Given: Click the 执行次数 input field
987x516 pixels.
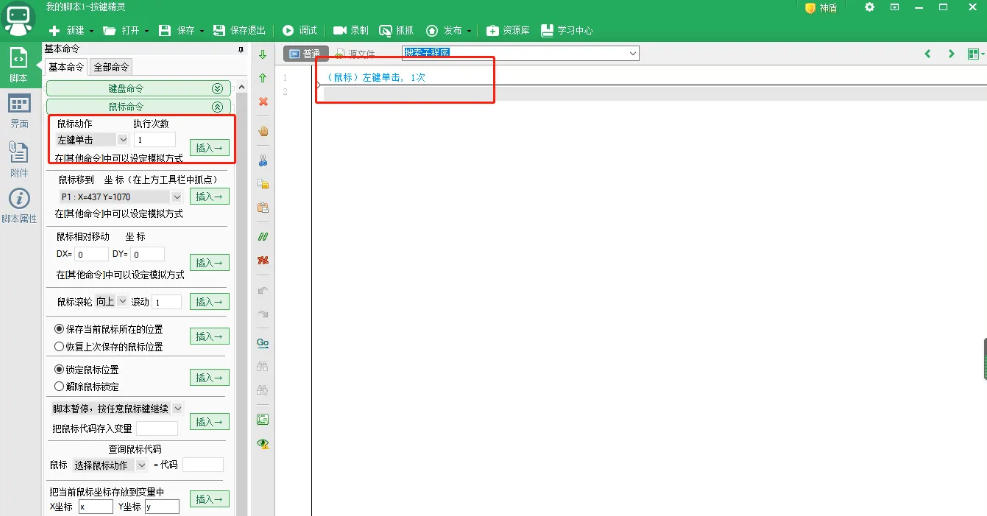Looking at the screenshot, I should [154, 140].
